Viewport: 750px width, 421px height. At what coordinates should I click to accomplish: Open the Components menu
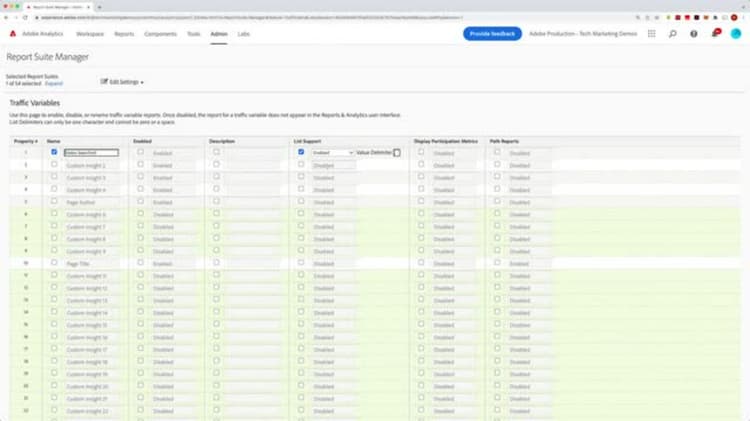click(160, 34)
